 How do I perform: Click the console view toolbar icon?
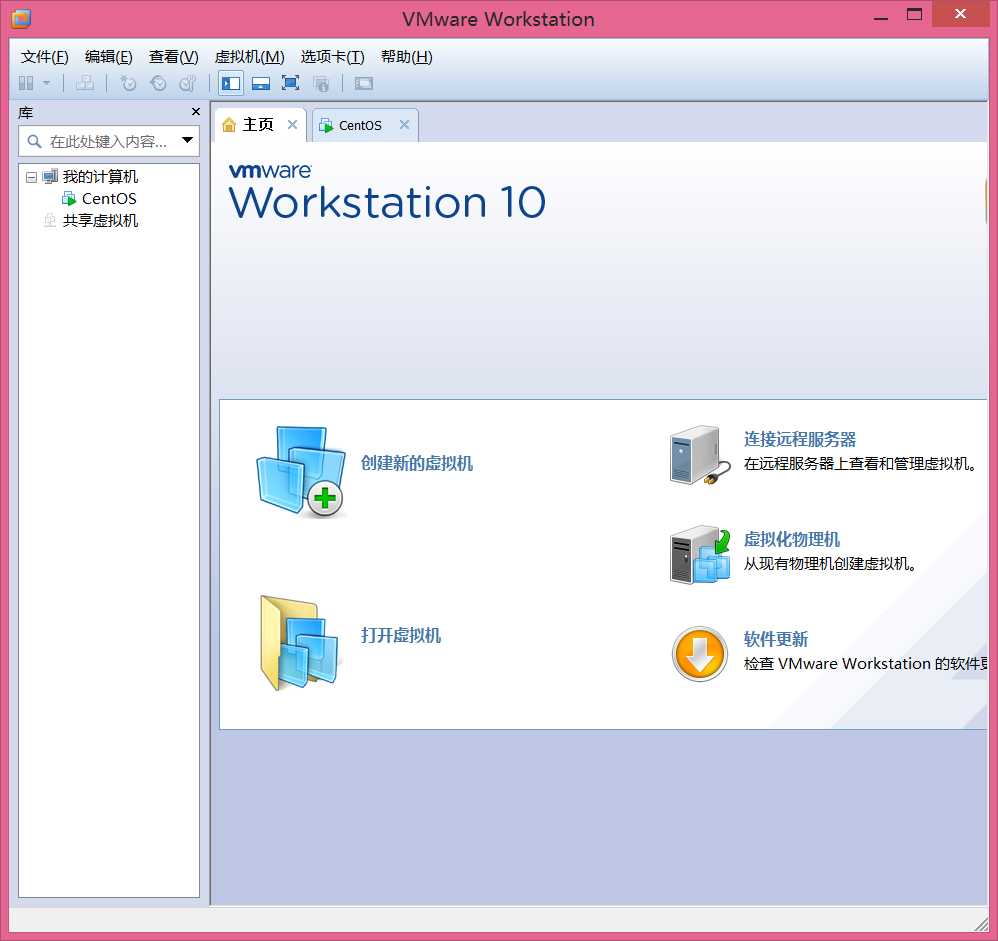tap(364, 83)
